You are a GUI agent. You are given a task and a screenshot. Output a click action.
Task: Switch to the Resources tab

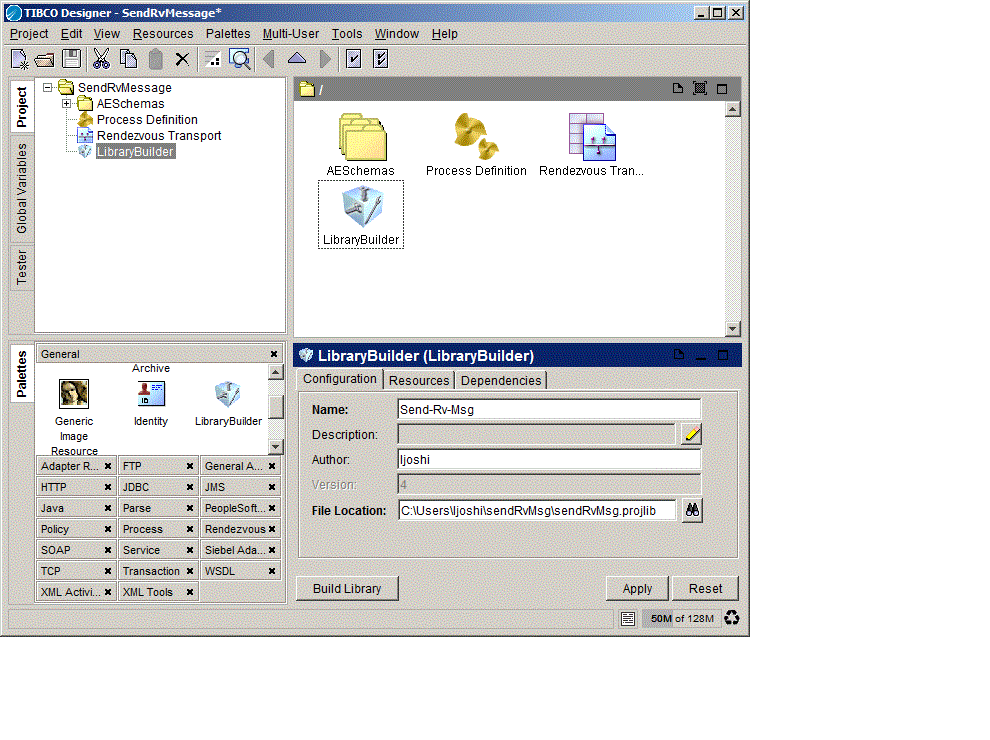pos(419,381)
